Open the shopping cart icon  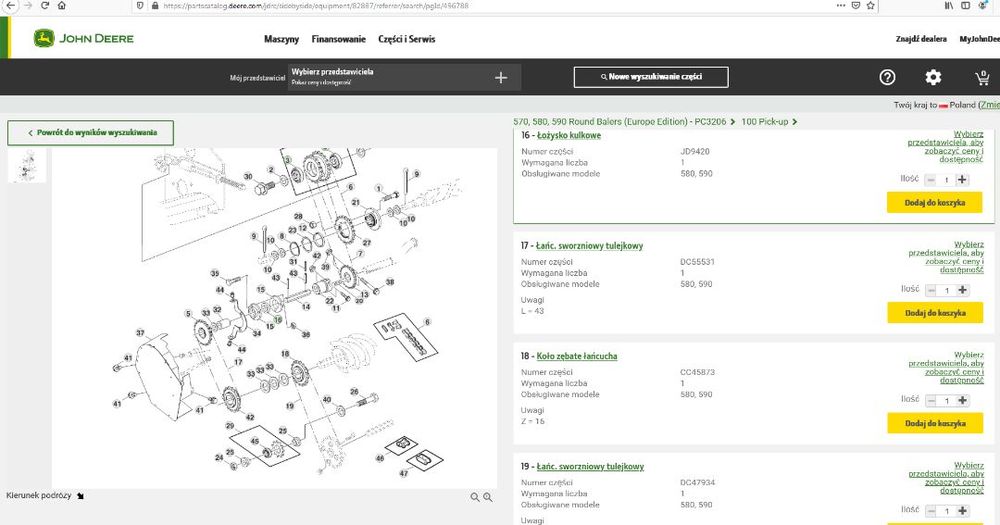click(x=982, y=78)
